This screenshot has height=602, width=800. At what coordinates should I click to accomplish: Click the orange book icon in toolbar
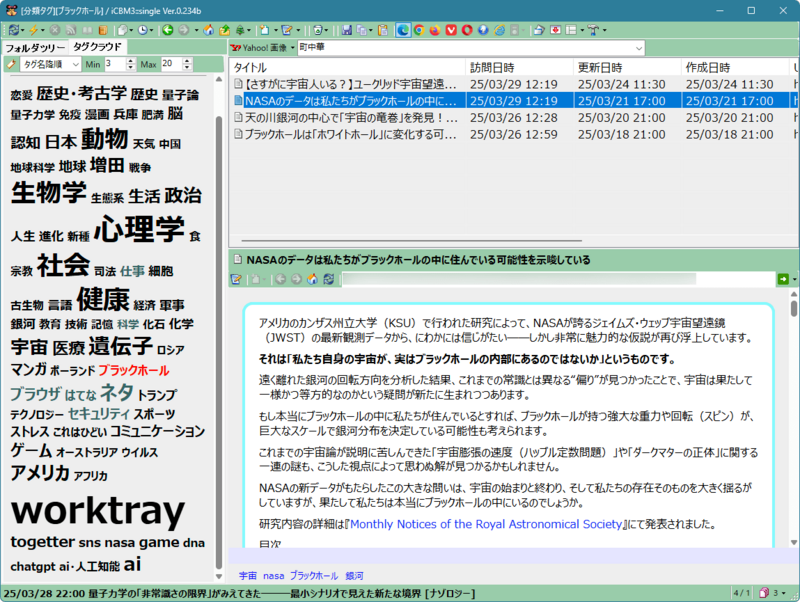coord(103,30)
